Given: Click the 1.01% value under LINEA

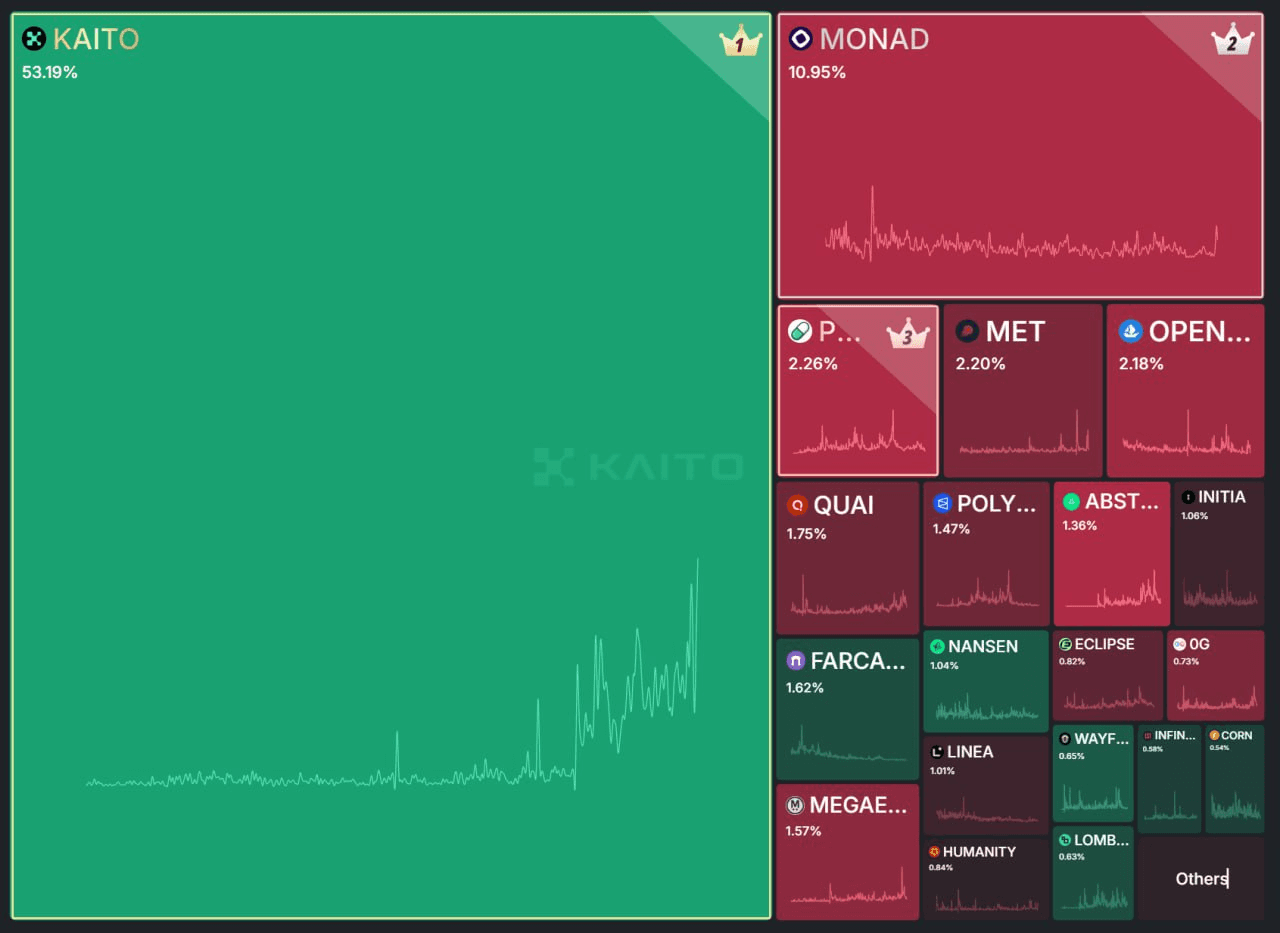Looking at the screenshot, I should [x=942, y=771].
